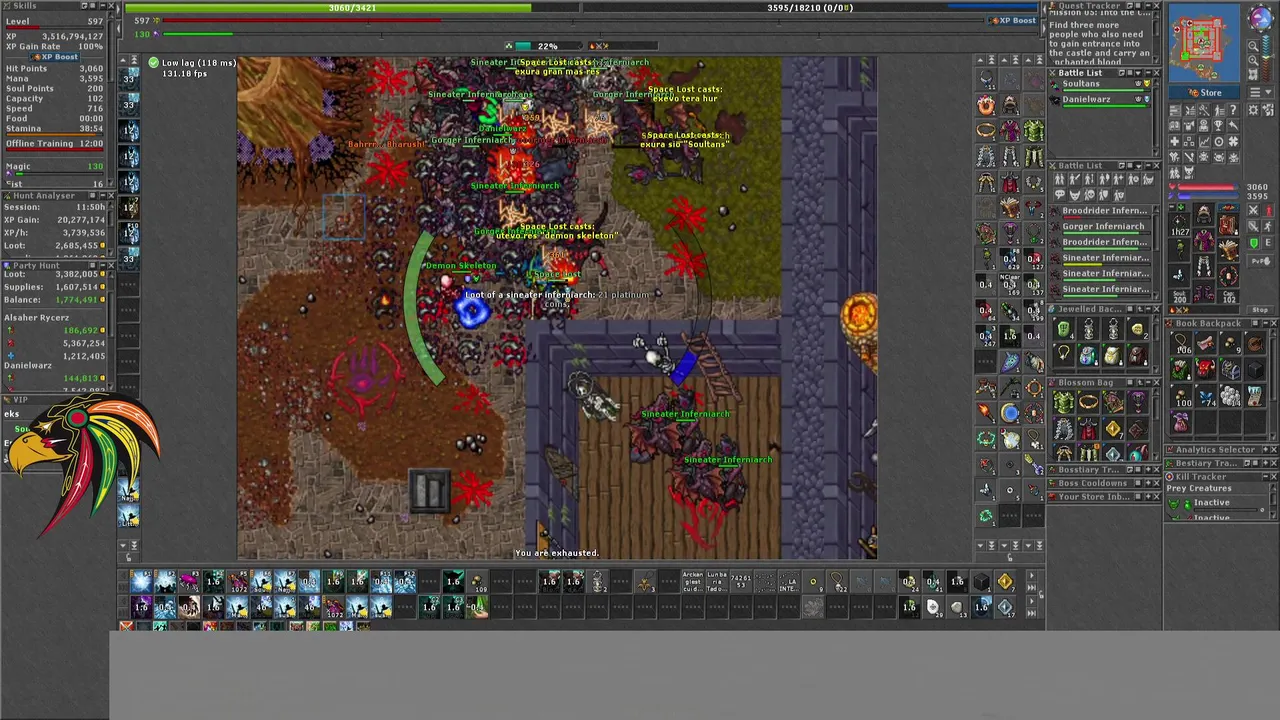Select the yellow rune stone in Jewelled Backpack
Image resolution: width=1280 pixels, height=720 pixels.
pyautogui.click(x=1138, y=329)
